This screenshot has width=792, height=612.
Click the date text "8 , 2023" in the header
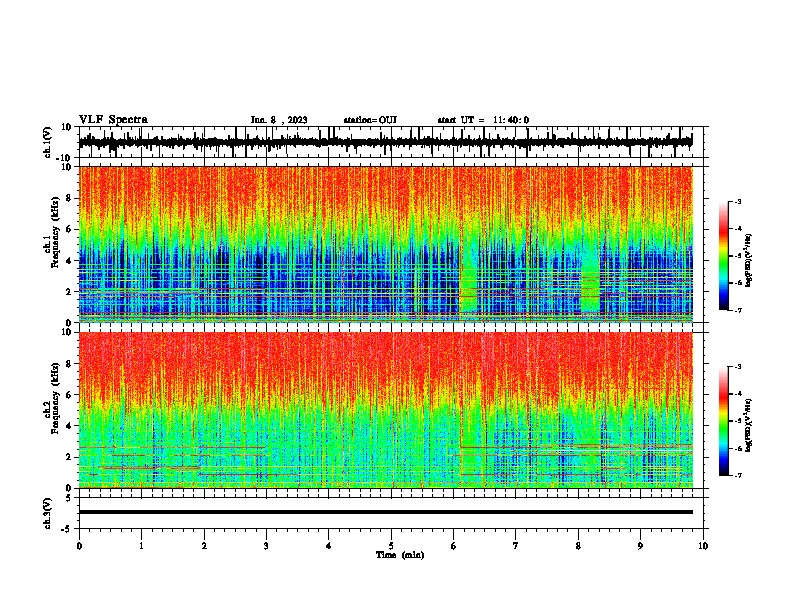288,120
